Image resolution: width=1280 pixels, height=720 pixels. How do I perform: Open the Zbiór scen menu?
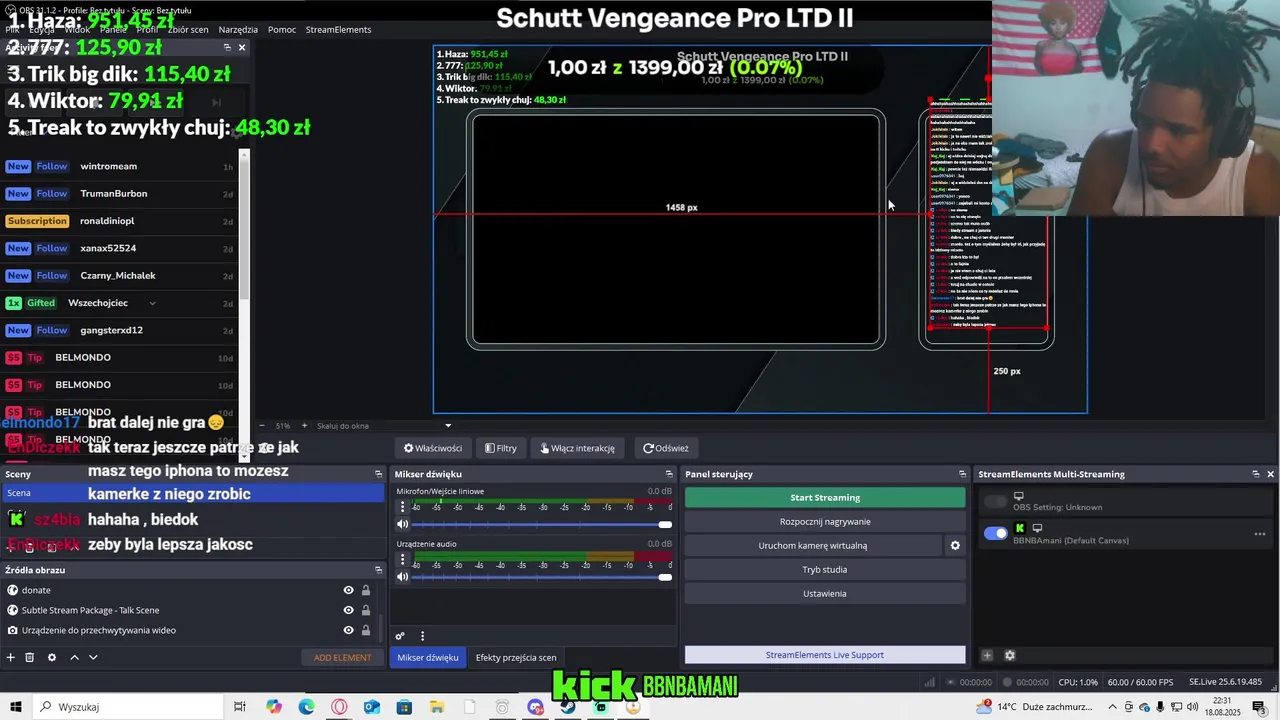click(x=188, y=29)
